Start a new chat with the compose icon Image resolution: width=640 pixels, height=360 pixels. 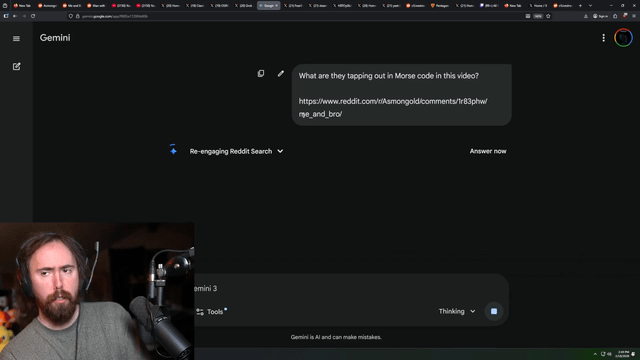click(x=16, y=66)
